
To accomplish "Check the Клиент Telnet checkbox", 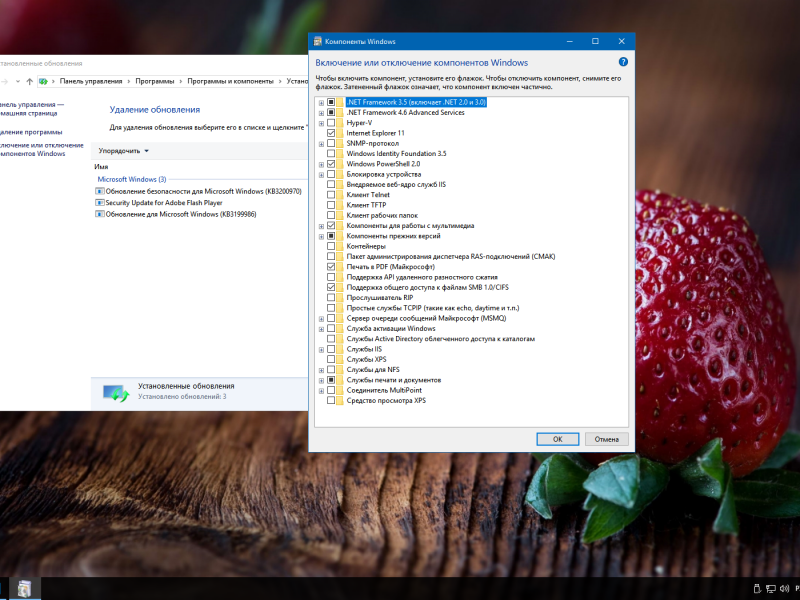I will pyautogui.click(x=331, y=195).
